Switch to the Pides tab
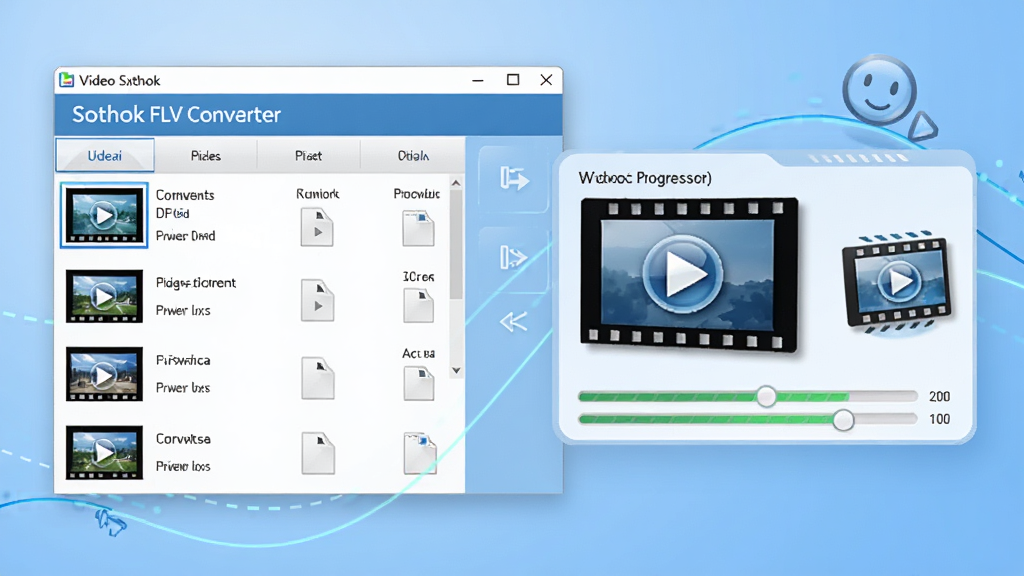Screen dimensions: 1024x576 206,155
